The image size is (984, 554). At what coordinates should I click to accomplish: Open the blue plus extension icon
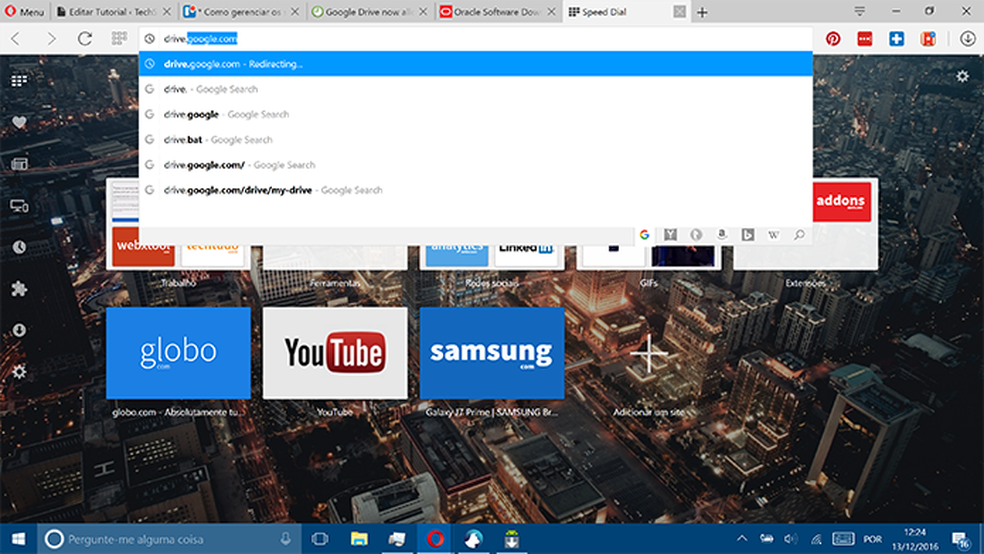pos(897,39)
